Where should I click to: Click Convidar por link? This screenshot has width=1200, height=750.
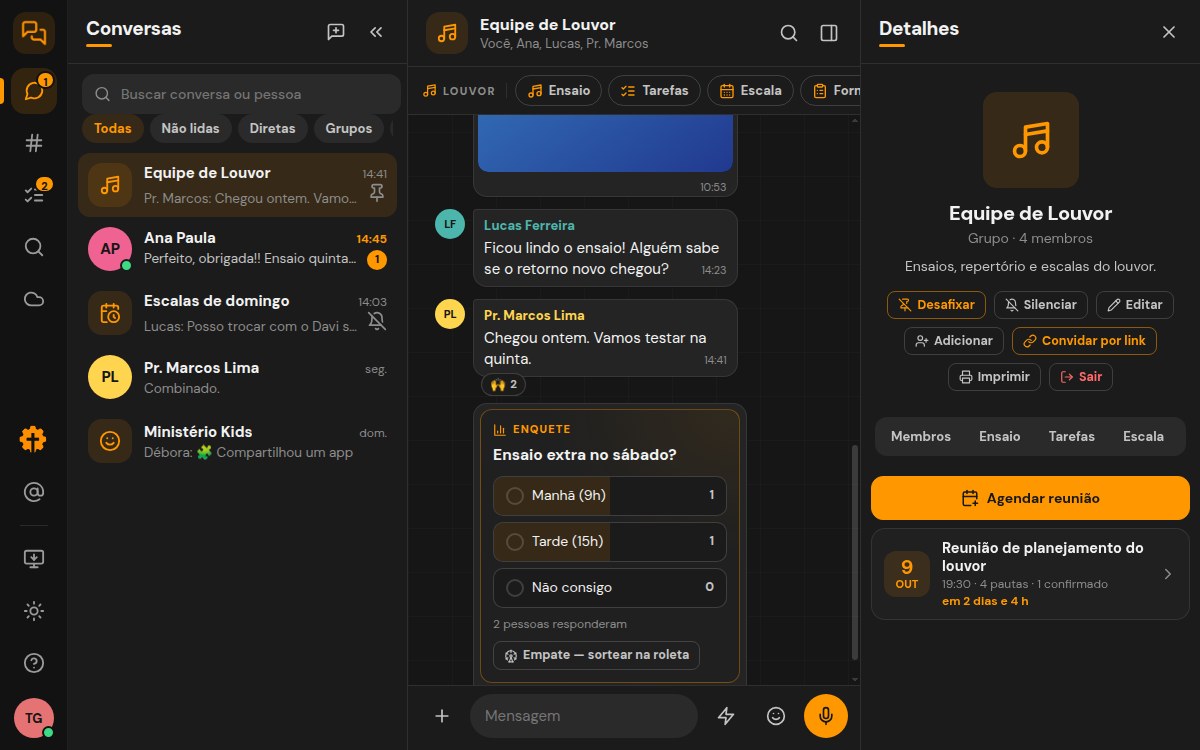click(1084, 340)
